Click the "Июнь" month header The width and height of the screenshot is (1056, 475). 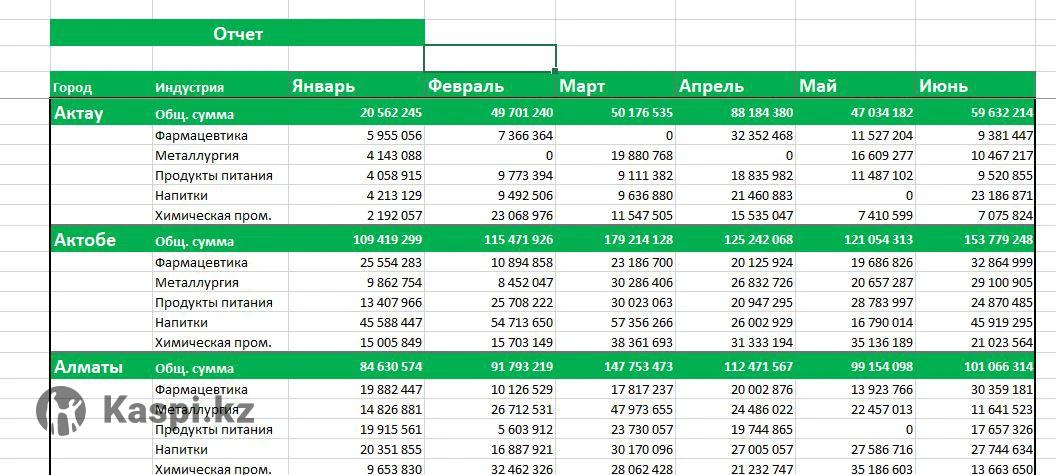(944, 87)
